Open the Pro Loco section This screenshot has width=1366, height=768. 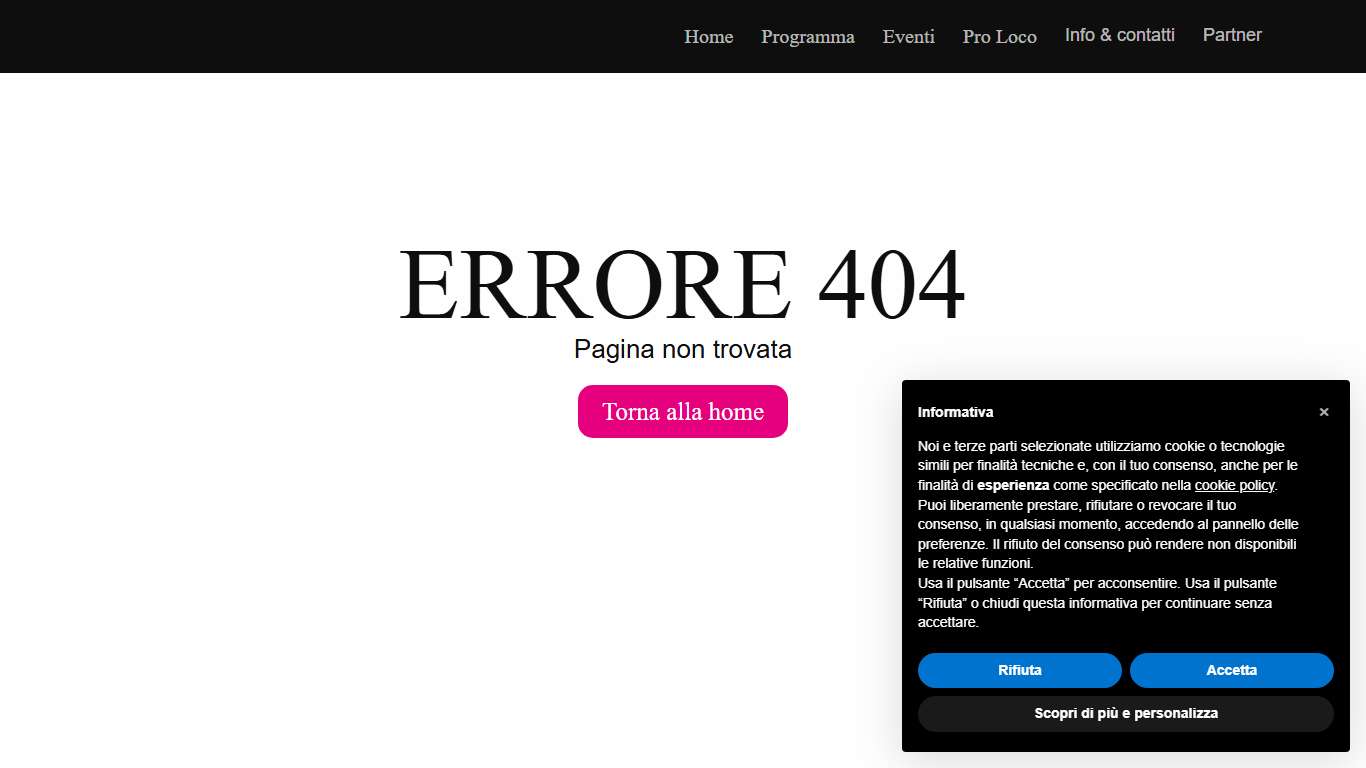coord(999,37)
